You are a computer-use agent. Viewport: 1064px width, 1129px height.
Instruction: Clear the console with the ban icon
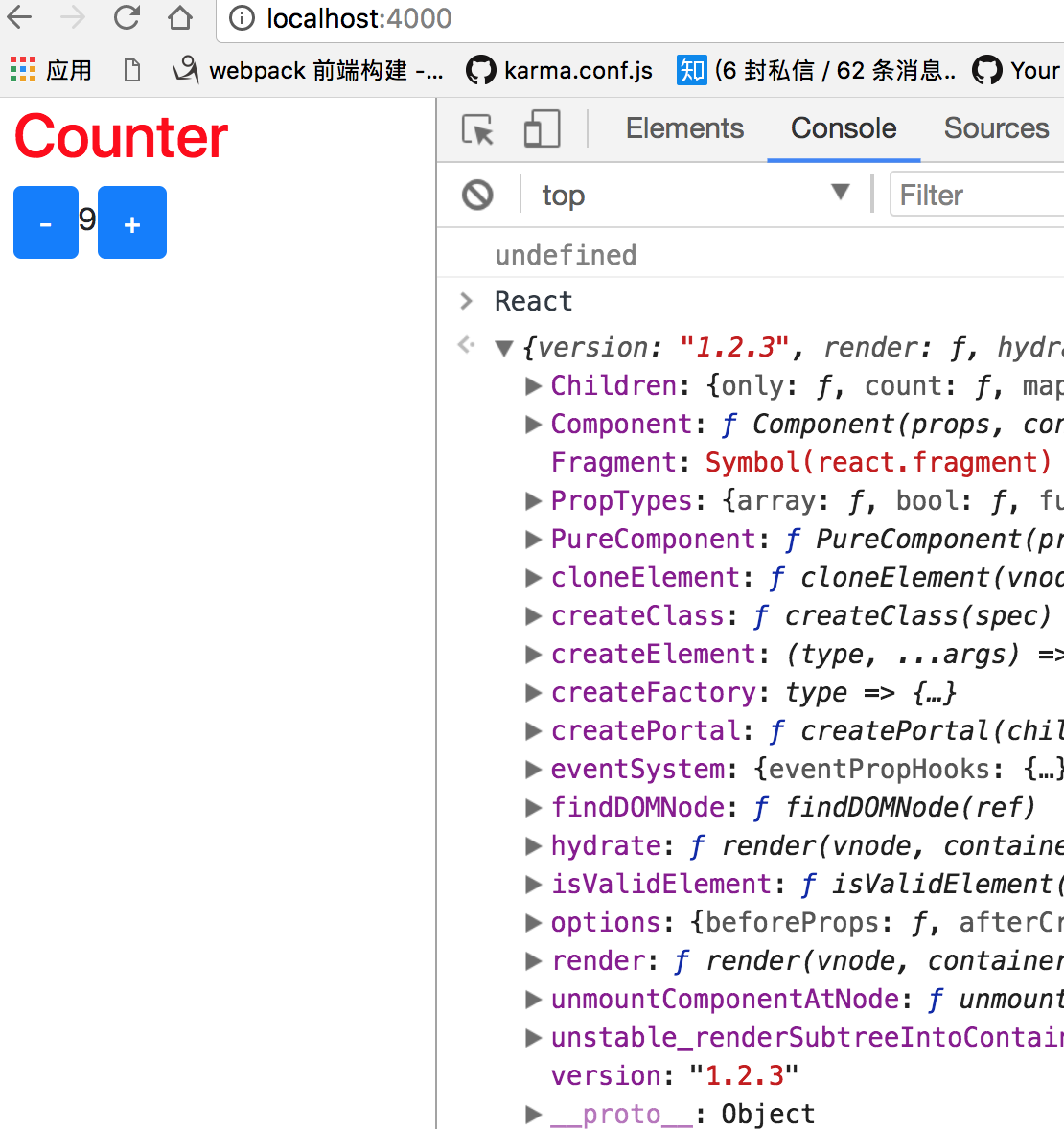(476, 194)
